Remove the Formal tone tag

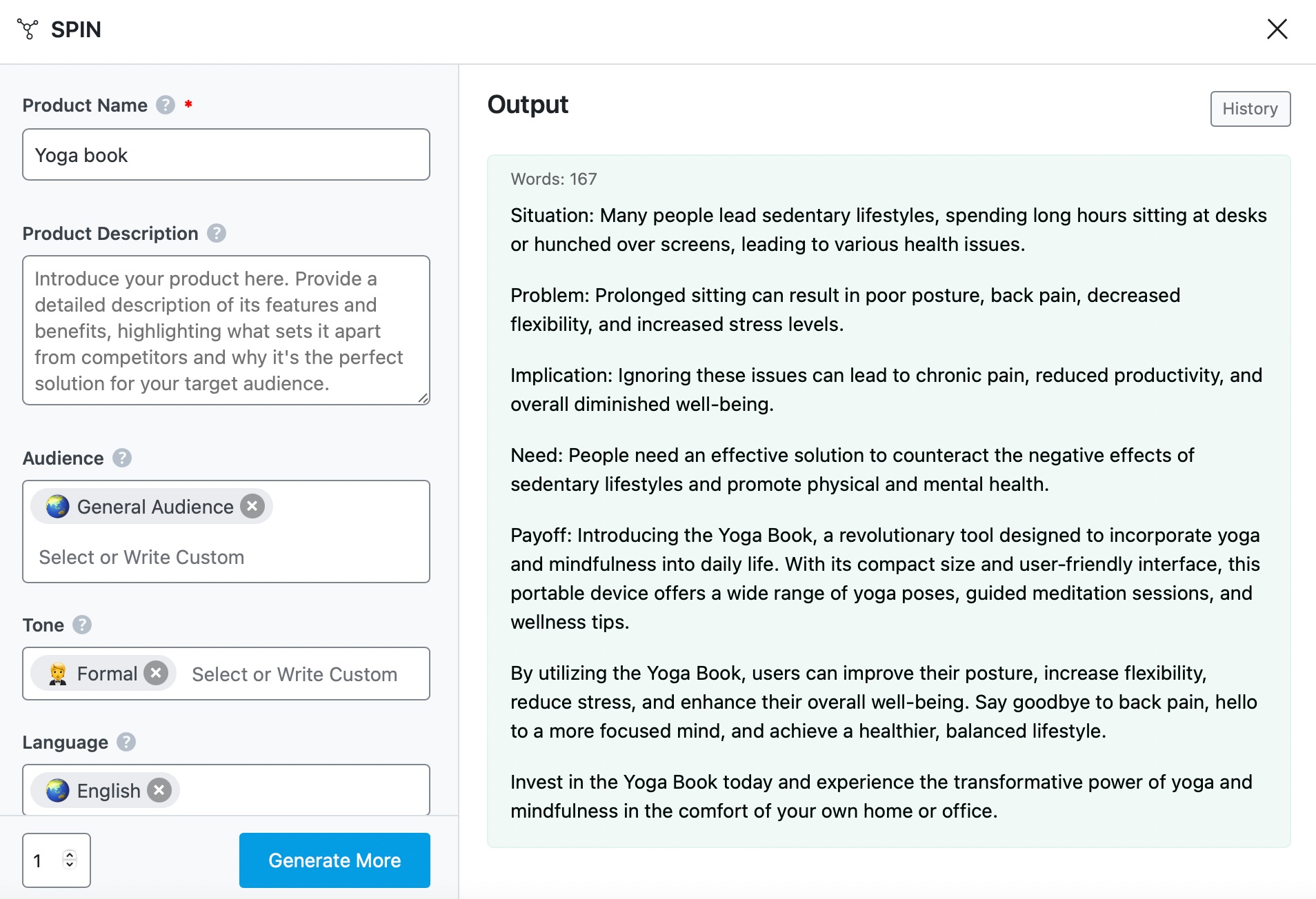point(157,673)
